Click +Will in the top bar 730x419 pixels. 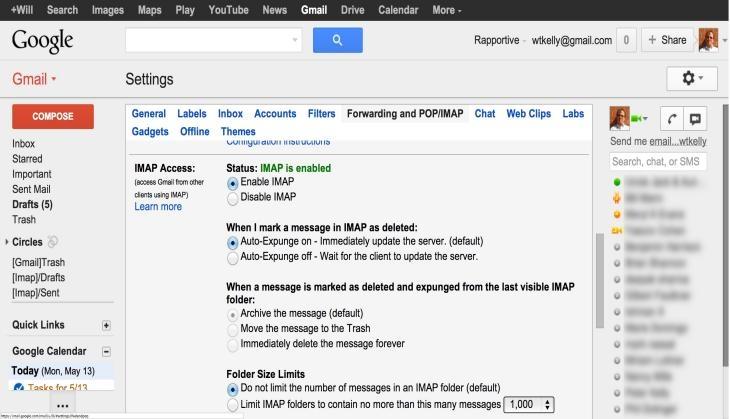tap(21, 10)
